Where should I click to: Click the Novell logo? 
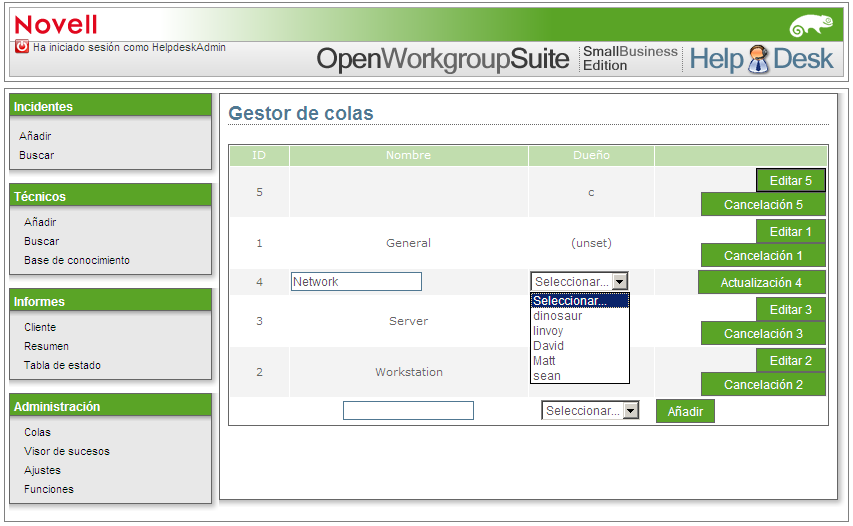(55, 25)
